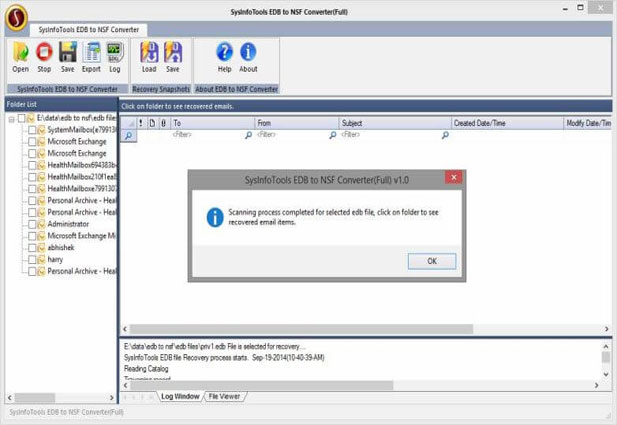Check the harry mailbox checkbox
Image resolution: width=617 pixels, height=425 pixels.
(x=32, y=260)
